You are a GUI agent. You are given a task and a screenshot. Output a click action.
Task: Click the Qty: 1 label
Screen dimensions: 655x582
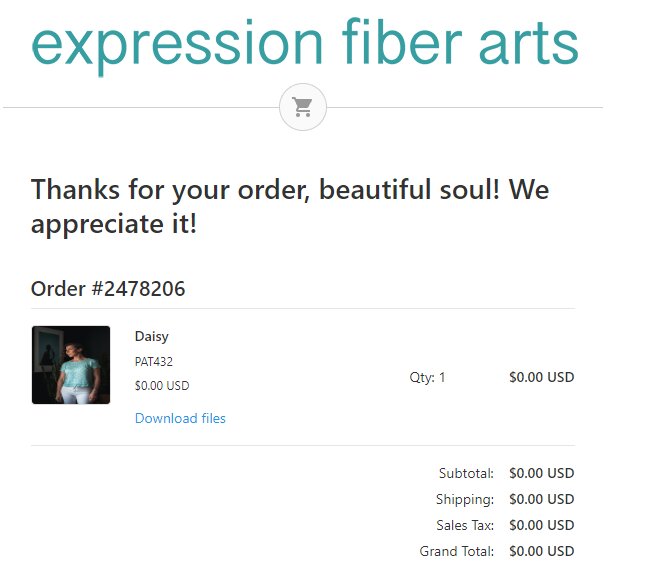click(x=427, y=377)
